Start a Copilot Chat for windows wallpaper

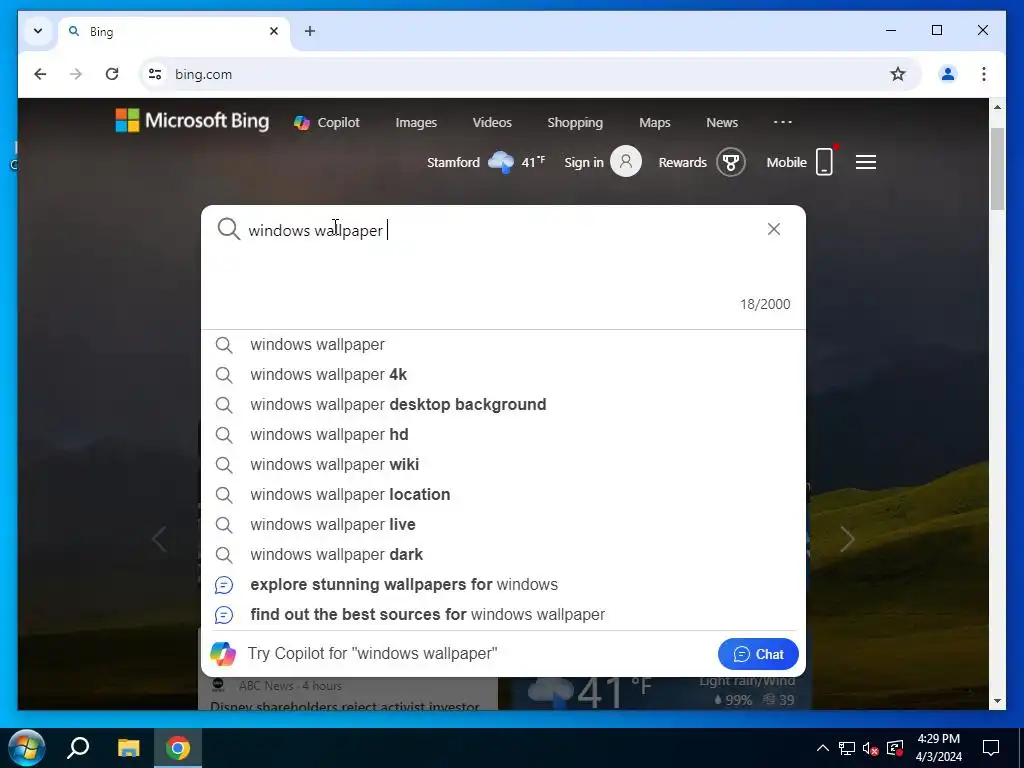(758, 654)
